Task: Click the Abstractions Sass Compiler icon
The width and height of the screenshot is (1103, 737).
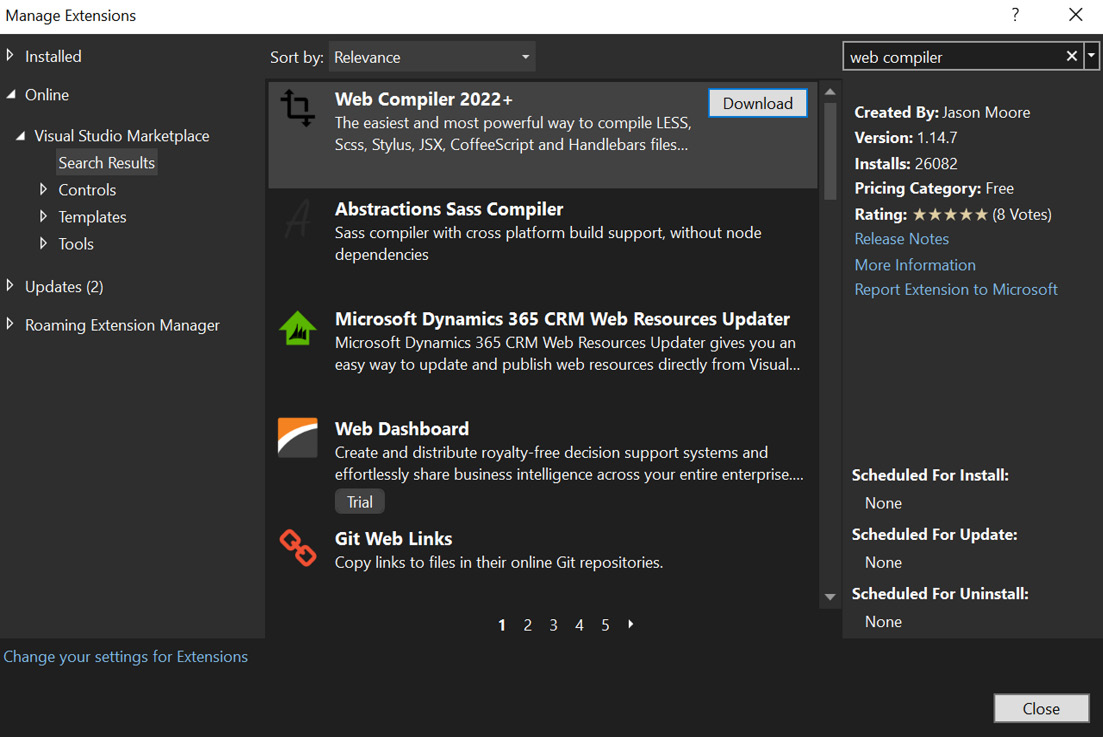Action: (x=298, y=219)
